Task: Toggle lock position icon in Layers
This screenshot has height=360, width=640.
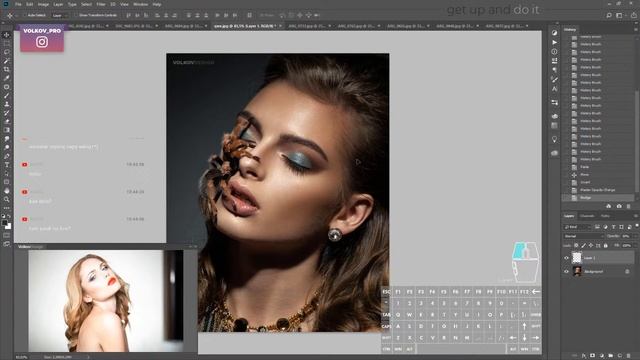Action: (x=591, y=245)
